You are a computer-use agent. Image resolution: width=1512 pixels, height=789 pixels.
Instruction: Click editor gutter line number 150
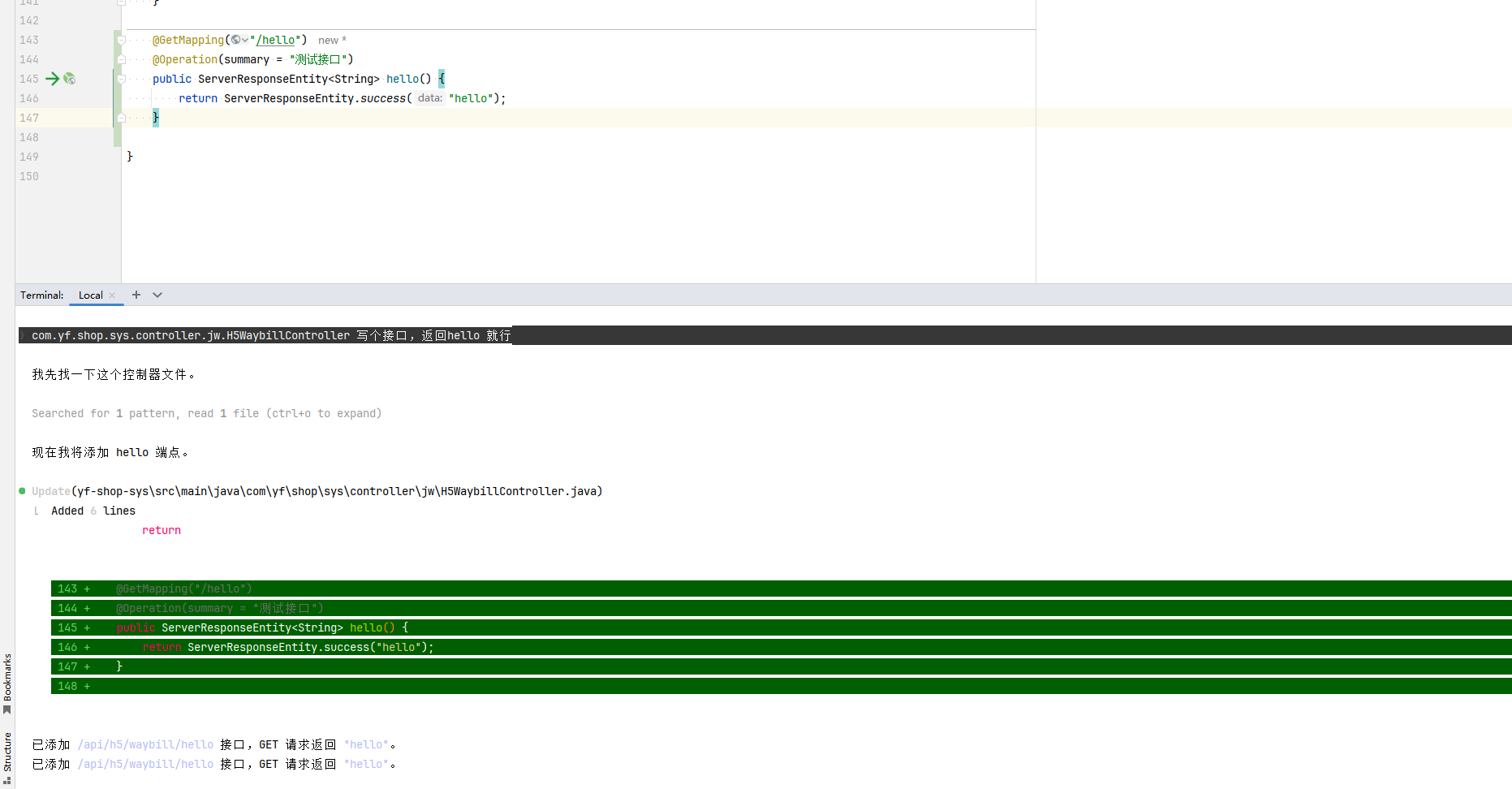29,176
